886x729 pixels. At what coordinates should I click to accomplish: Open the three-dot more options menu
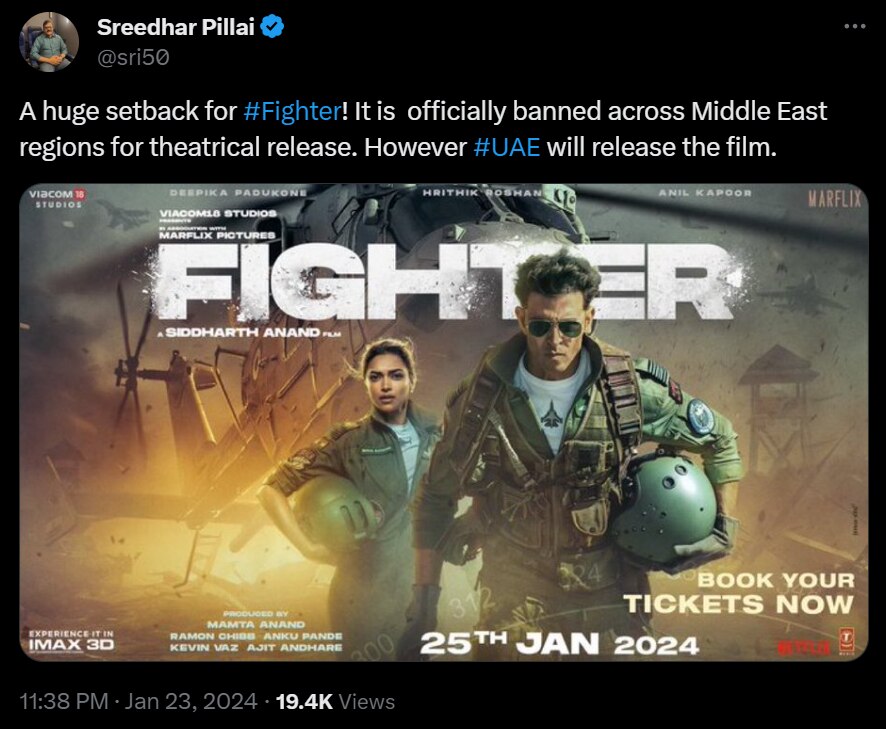854,26
